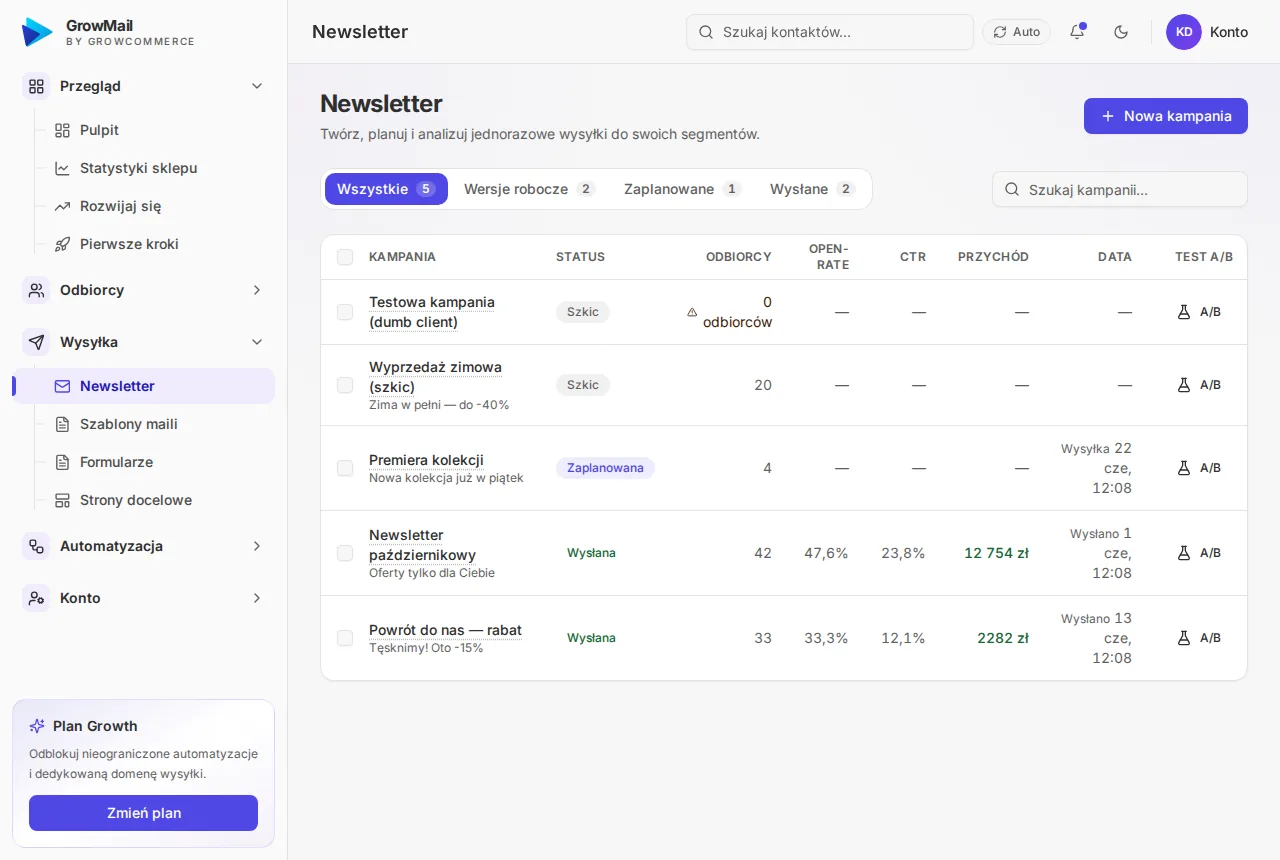Switch to the Wersje robocze tab

[x=529, y=189]
